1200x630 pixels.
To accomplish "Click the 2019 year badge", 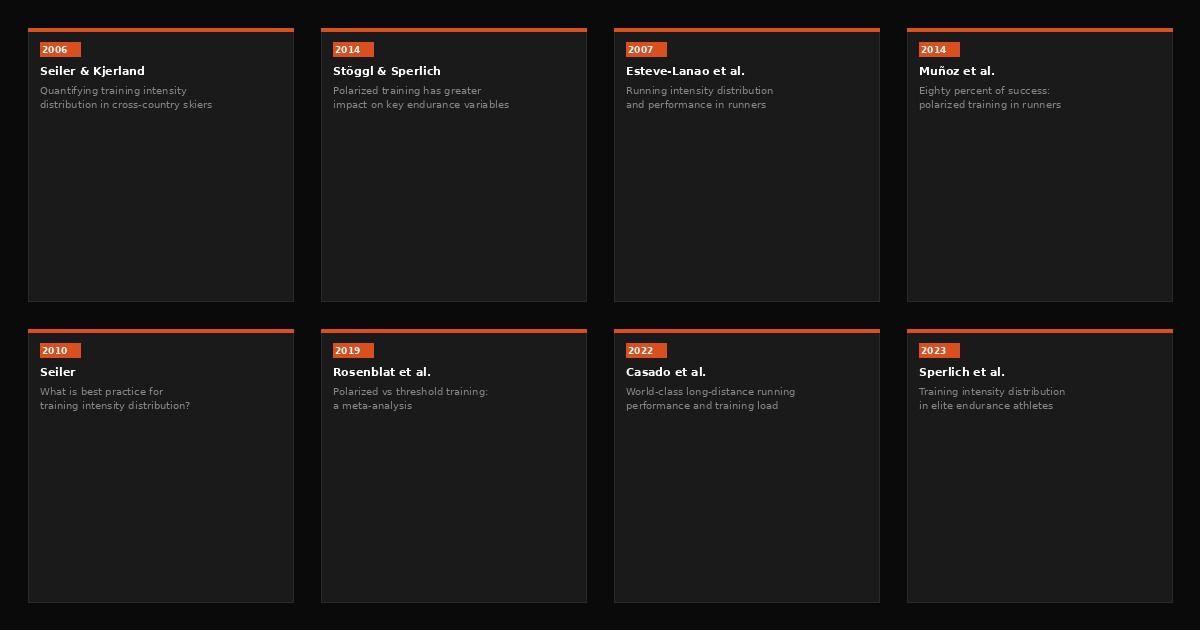I will click(x=353, y=351).
